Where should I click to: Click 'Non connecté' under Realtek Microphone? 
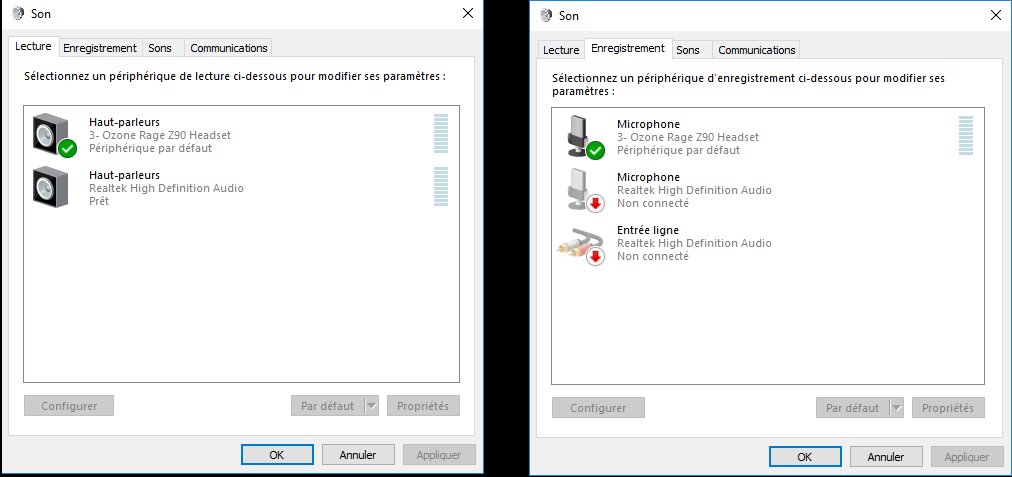point(653,203)
